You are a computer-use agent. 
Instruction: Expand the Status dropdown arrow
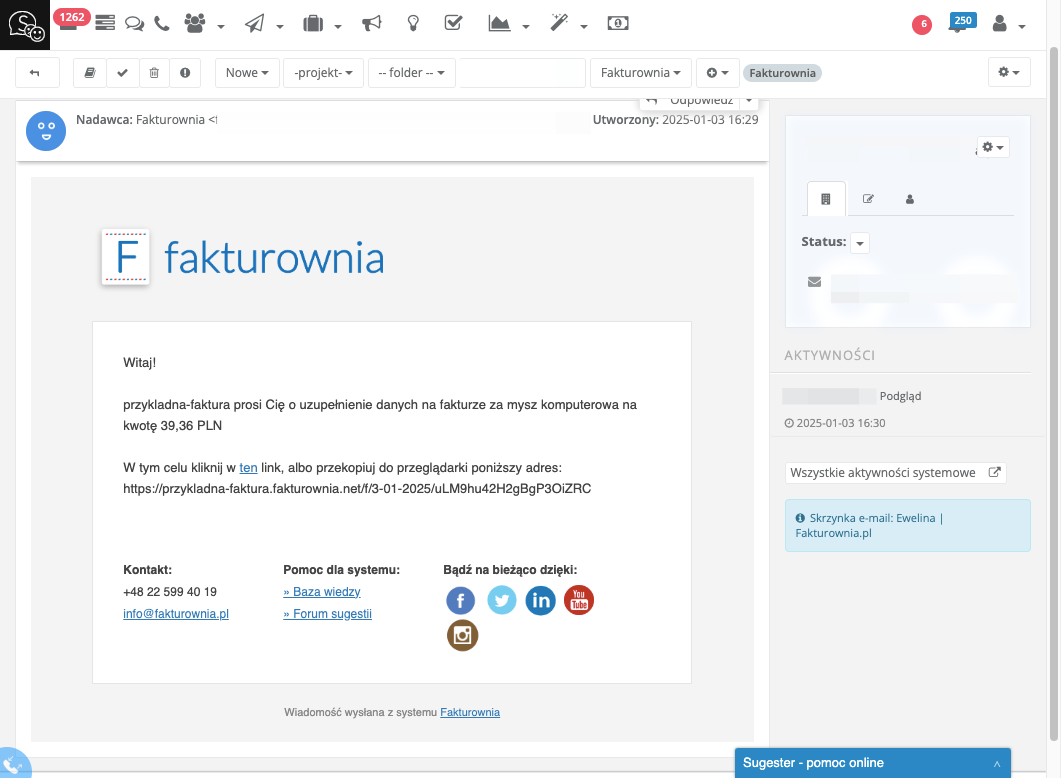coord(859,243)
